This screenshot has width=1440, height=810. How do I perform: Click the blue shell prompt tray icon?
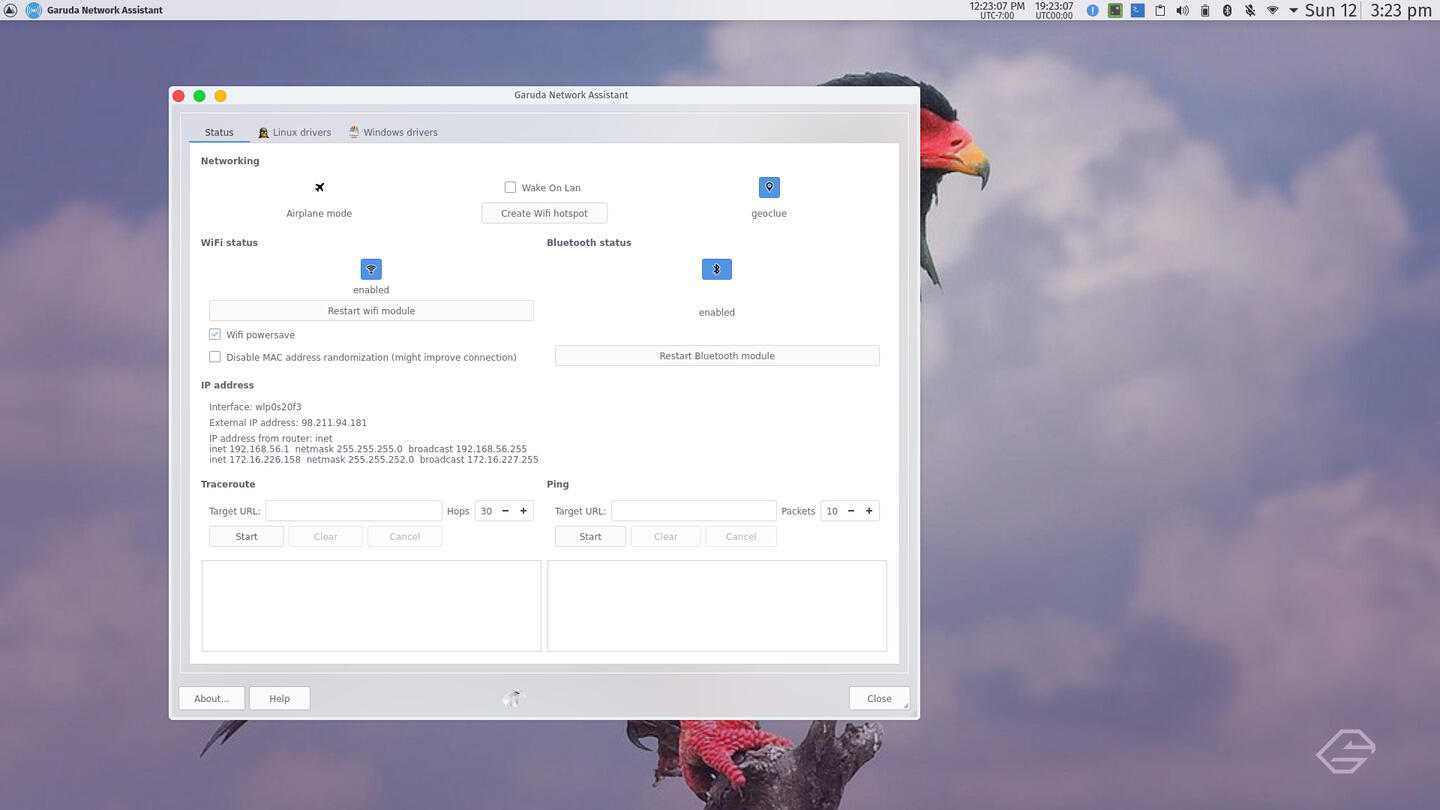[1138, 10]
